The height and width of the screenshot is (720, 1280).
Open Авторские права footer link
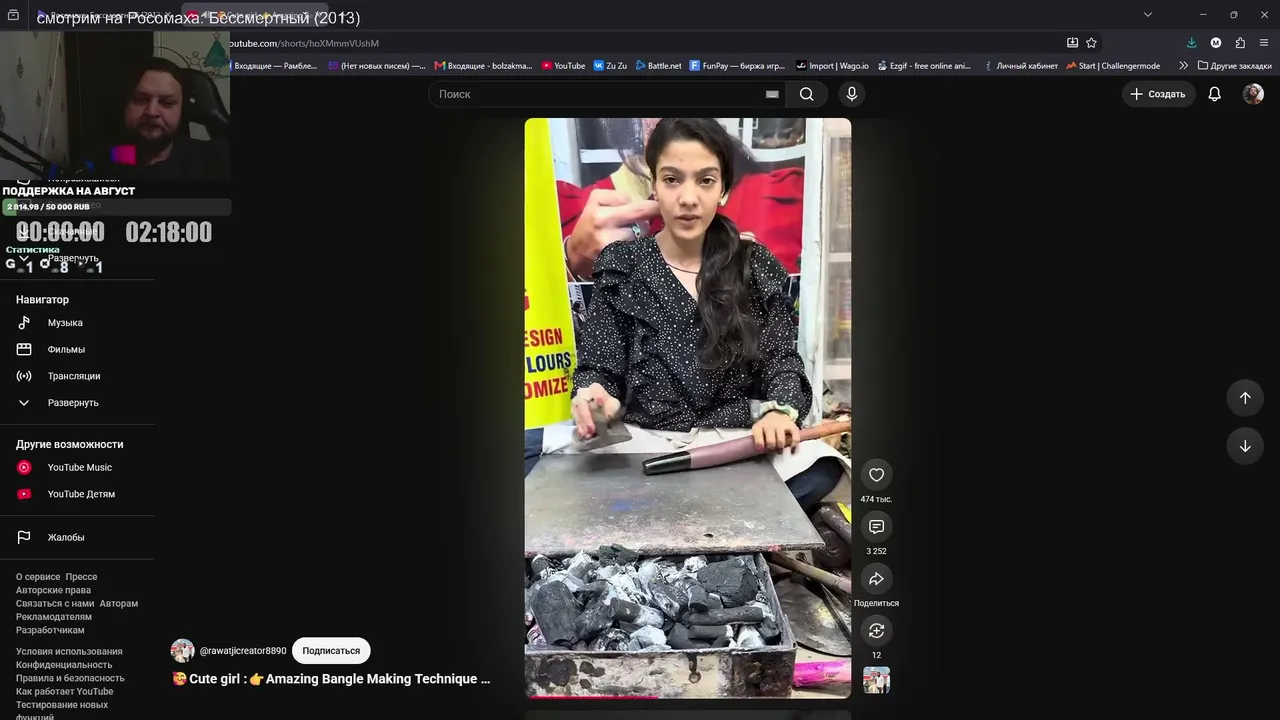(x=53, y=590)
